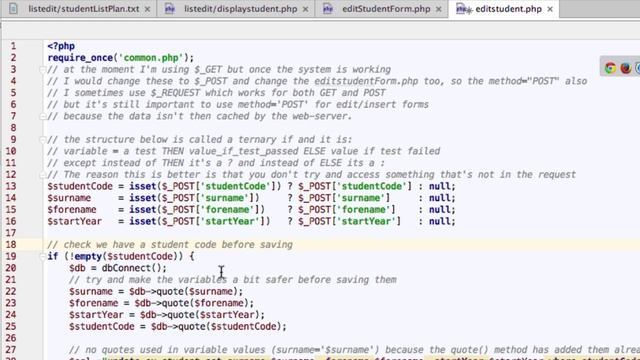Click comment about ternary if on line 9
The image size is (640, 360).
pyautogui.click(x=200, y=140)
